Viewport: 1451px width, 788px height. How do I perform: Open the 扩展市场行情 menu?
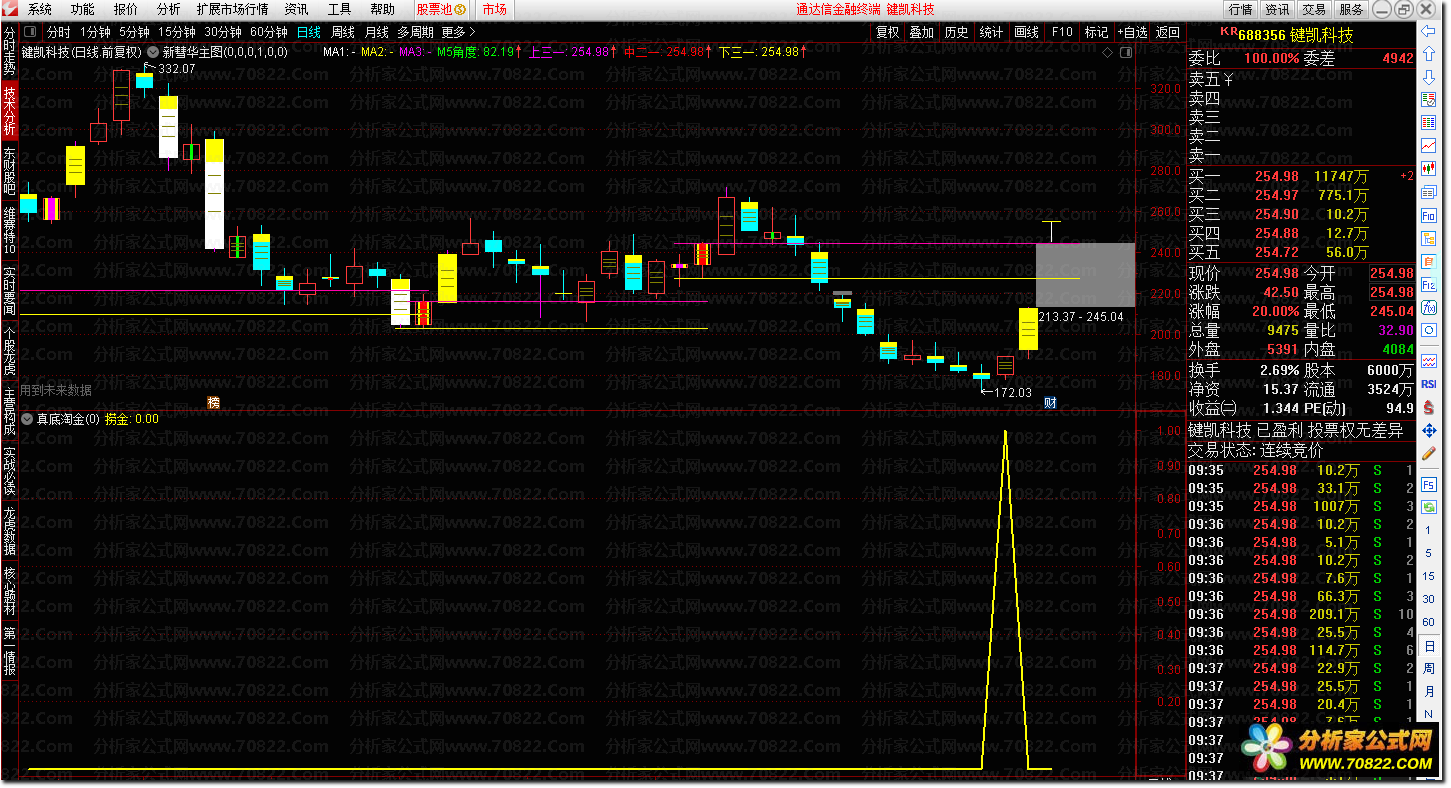tap(233, 9)
